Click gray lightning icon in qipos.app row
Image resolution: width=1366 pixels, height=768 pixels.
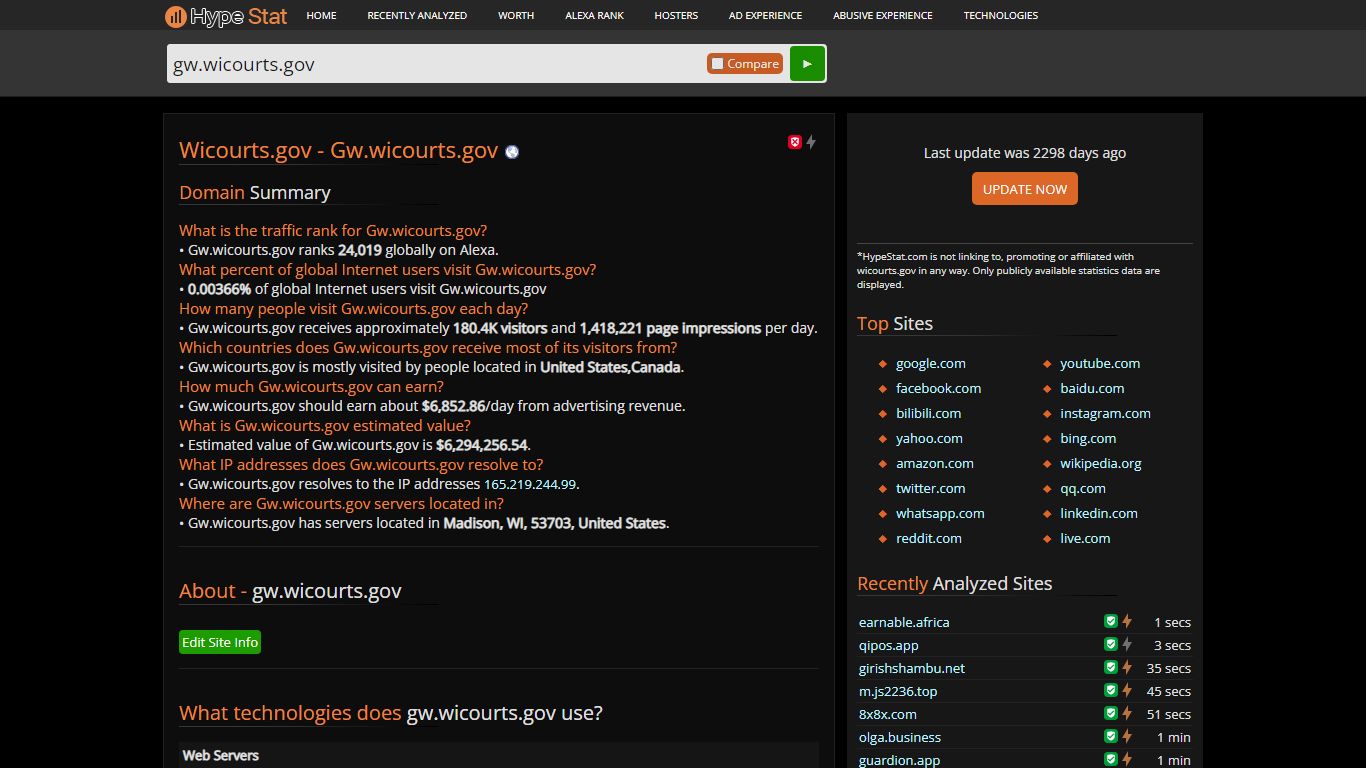click(1126, 644)
